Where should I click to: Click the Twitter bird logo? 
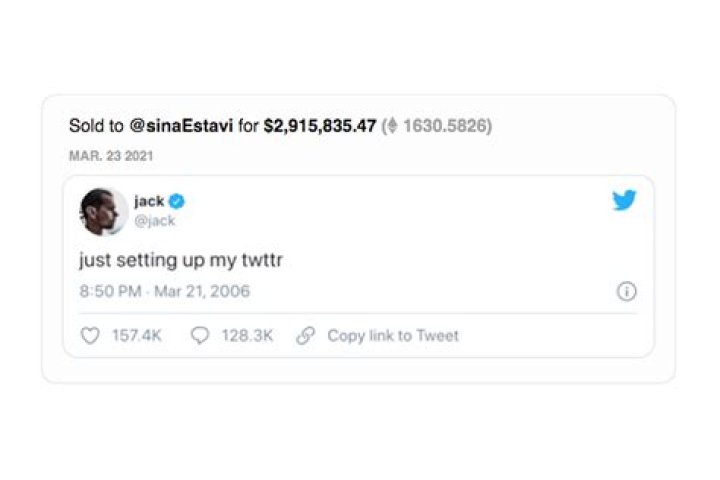[x=624, y=201]
